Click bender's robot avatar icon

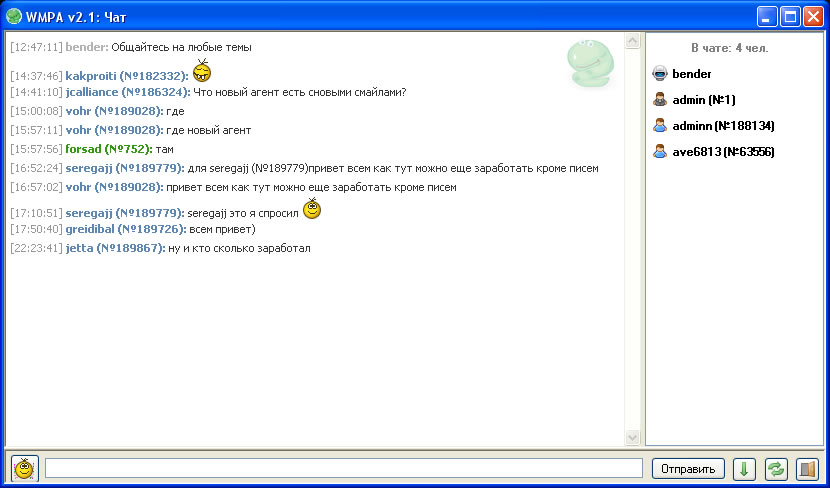[x=660, y=74]
